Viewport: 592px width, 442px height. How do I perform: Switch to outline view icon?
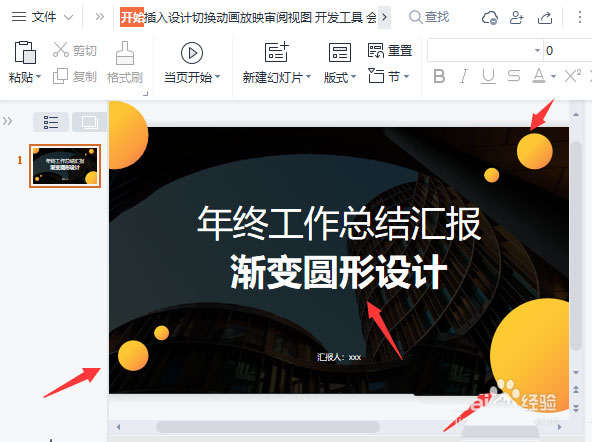click(51, 122)
